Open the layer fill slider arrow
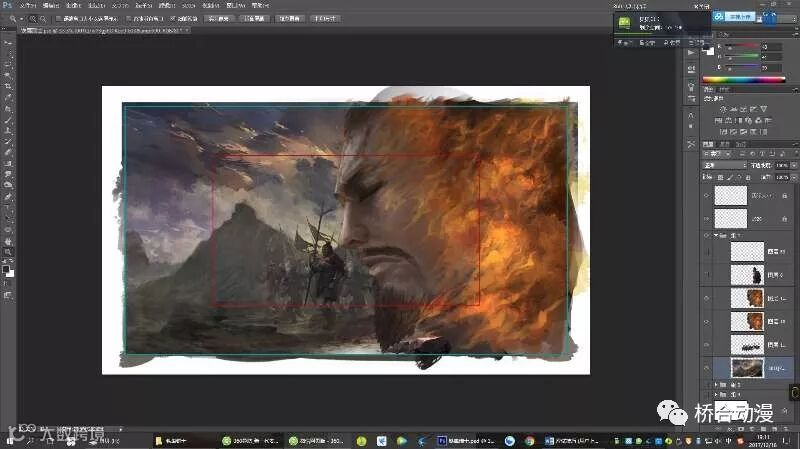The height and width of the screenshot is (449, 800). point(793,177)
